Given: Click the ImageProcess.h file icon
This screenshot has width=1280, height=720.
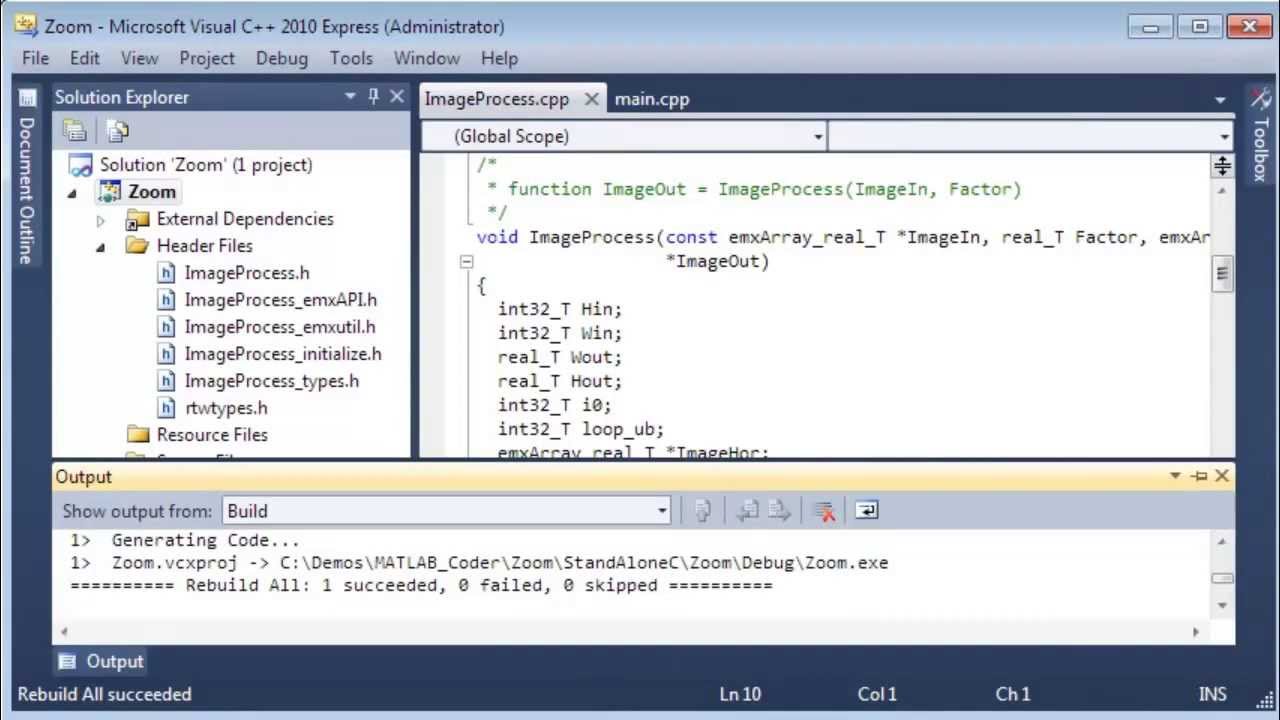Looking at the screenshot, I should (166, 273).
